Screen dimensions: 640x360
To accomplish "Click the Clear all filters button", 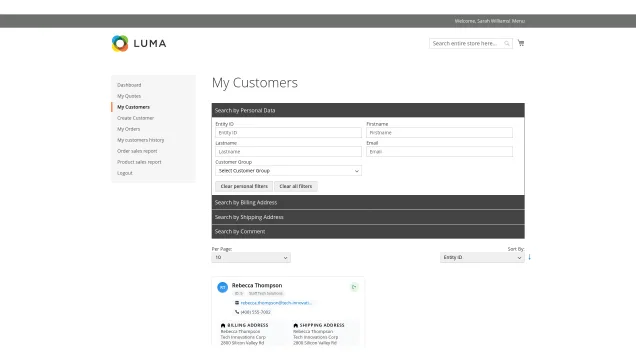I will pyautogui.click(x=296, y=187).
